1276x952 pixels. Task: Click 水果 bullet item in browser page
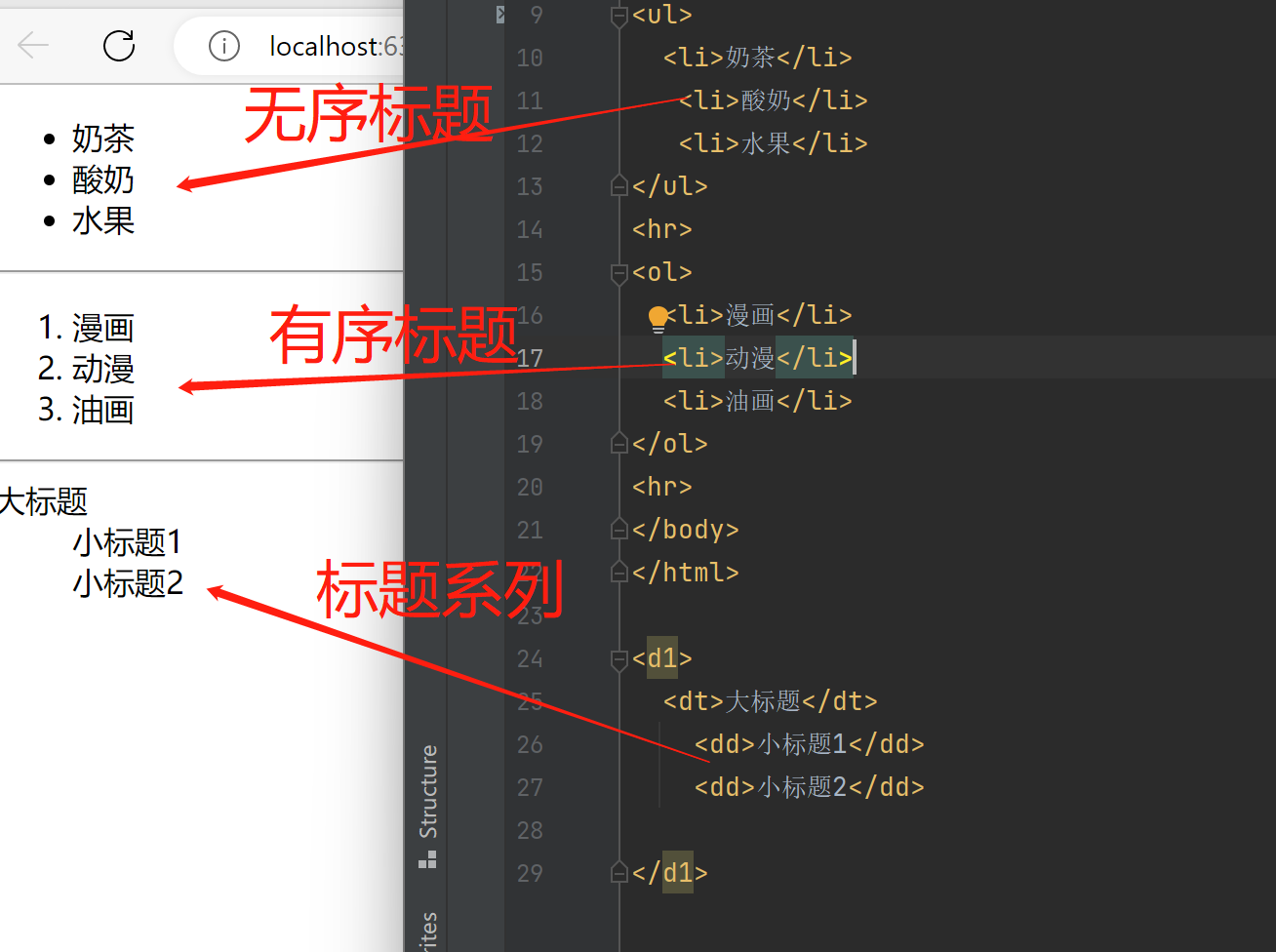tap(102, 220)
